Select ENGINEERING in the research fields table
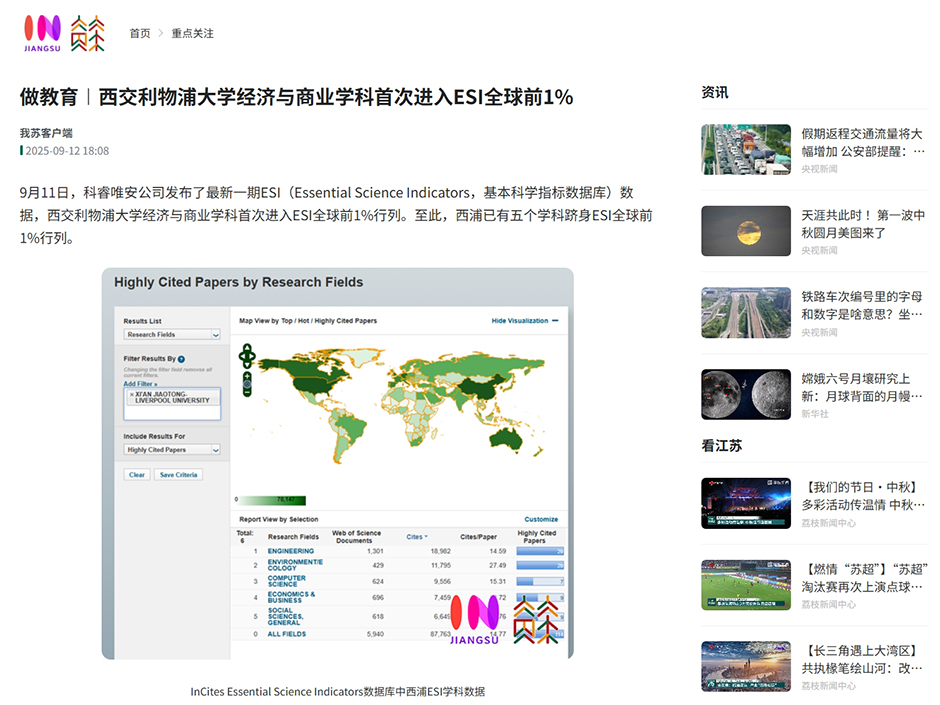The image size is (940, 705). click(x=290, y=551)
